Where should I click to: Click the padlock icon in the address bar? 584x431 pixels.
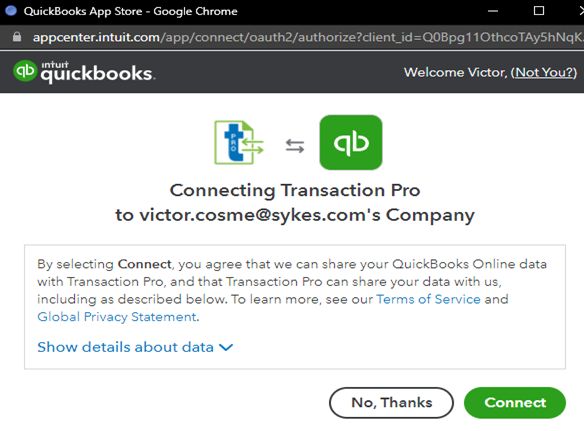pos(17,37)
